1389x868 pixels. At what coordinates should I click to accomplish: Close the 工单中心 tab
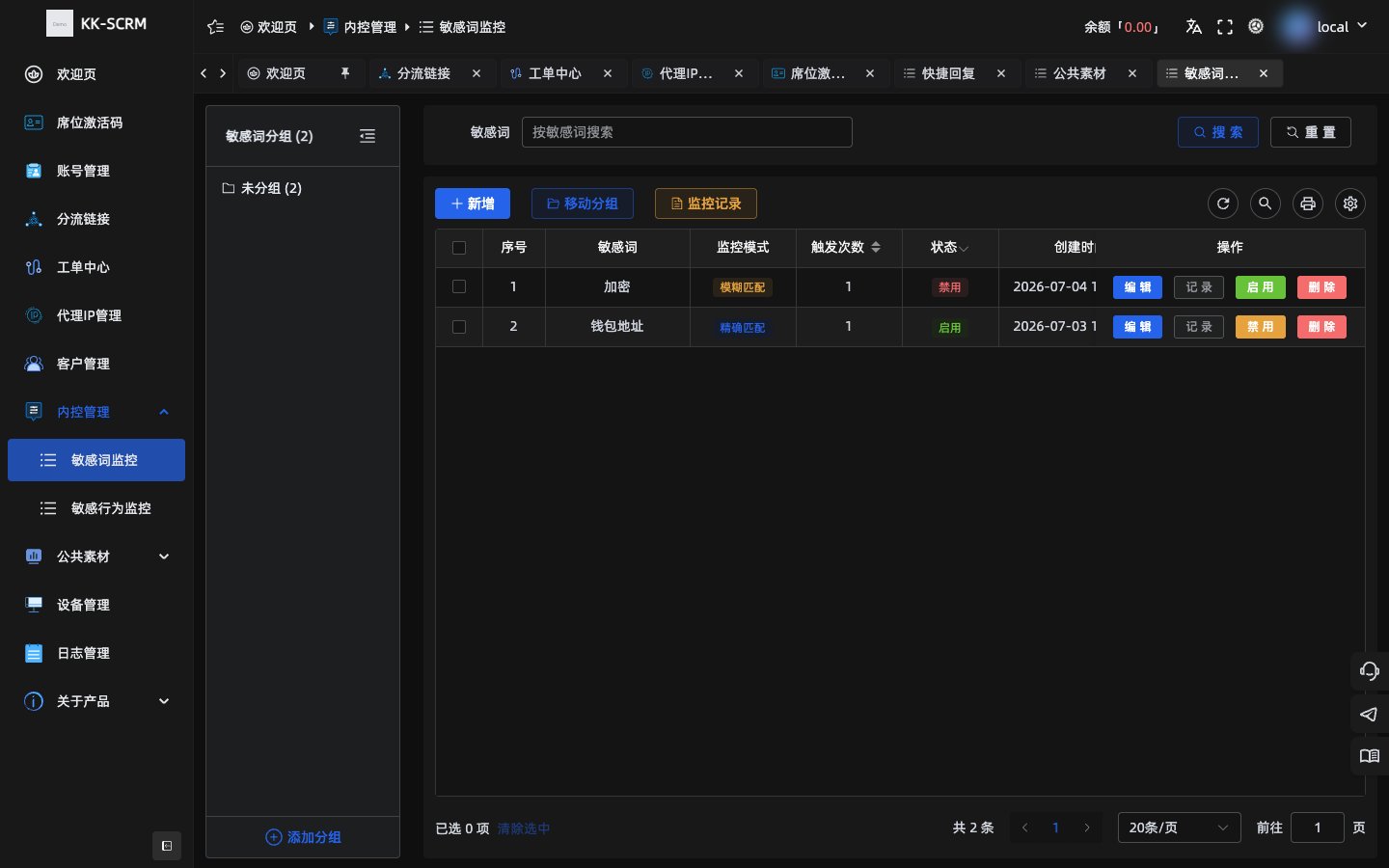tap(608, 73)
